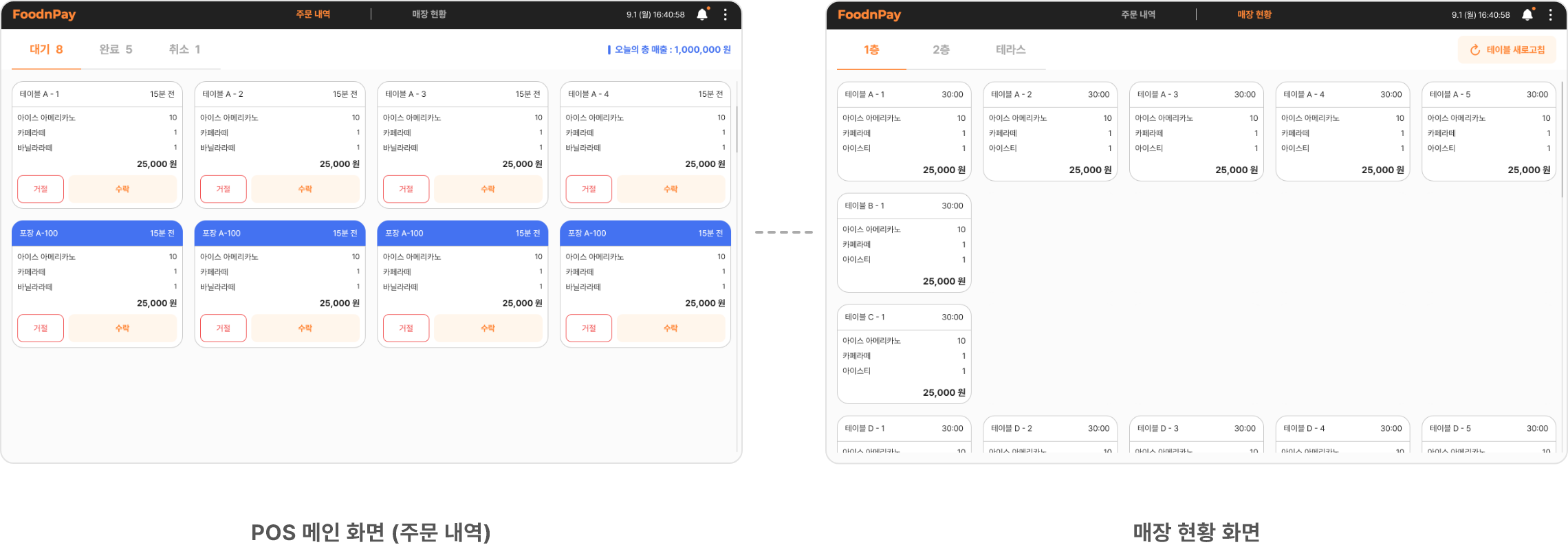Select the 1층 floor tab
1568x547 pixels.
pyautogui.click(x=871, y=49)
